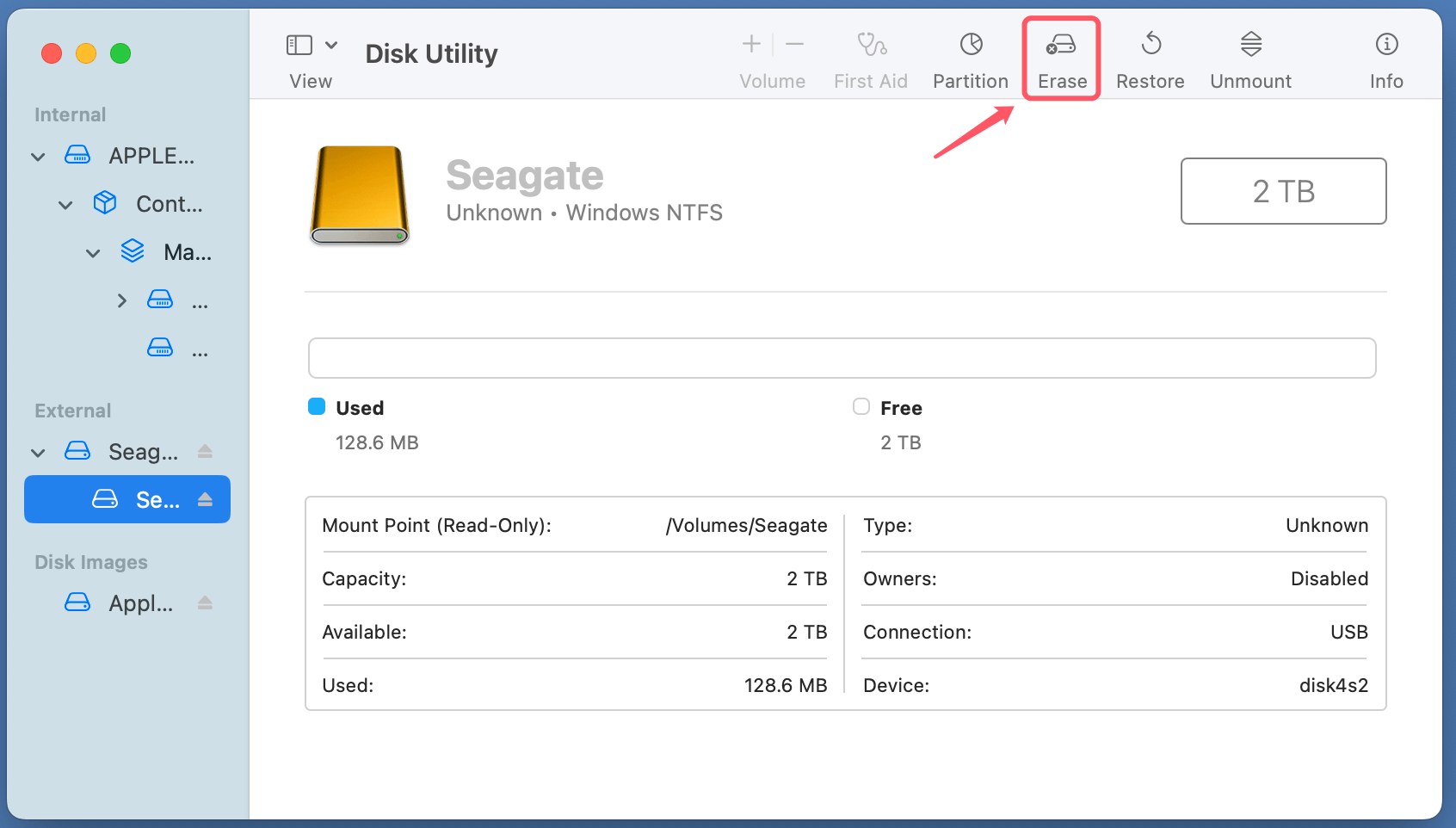Click the Add Volume plus icon
This screenshot has width=1456, height=828.
pos(750,44)
